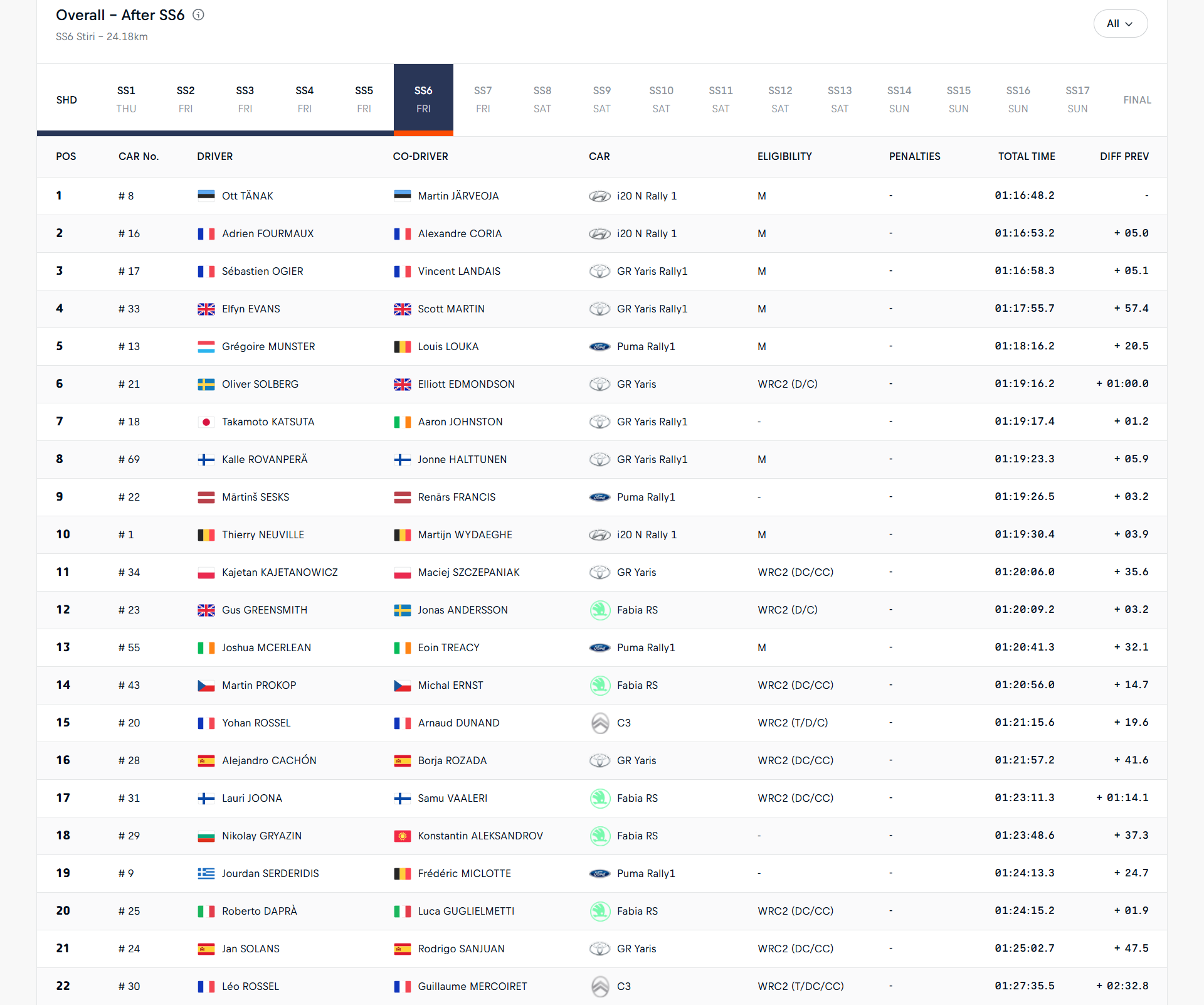Click Greek flag beside Jourdan Serderidis
Screen dimensions: 1204x1005
click(x=206, y=874)
